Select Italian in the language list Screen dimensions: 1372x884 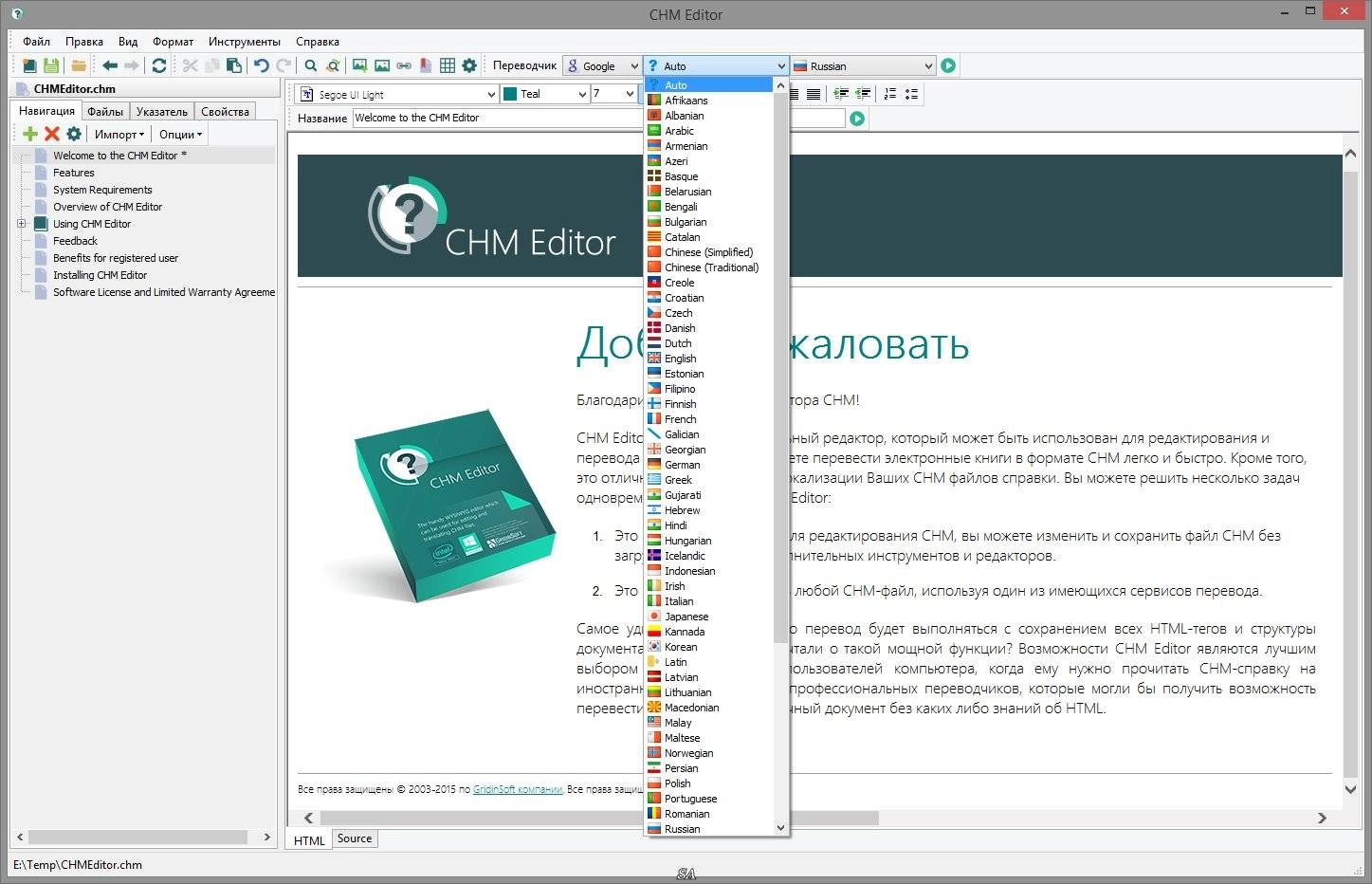pyautogui.click(x=710, y=601)
